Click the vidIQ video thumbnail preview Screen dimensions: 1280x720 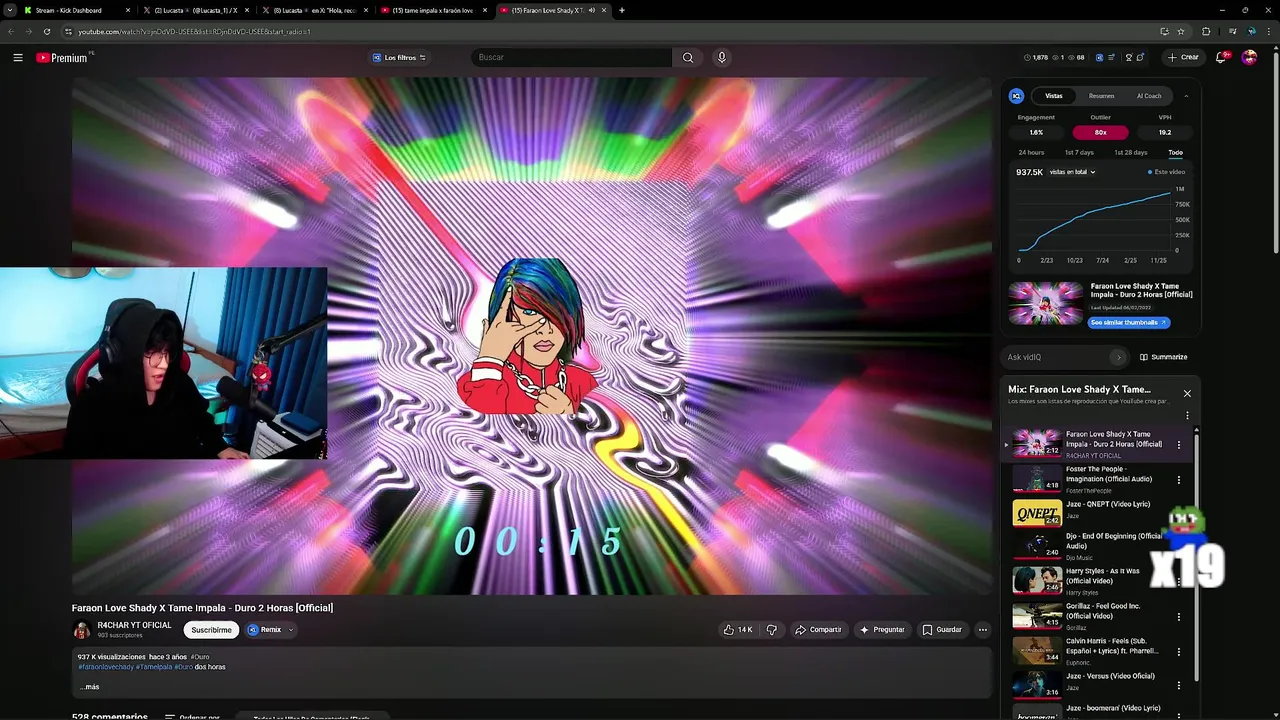1046,303
